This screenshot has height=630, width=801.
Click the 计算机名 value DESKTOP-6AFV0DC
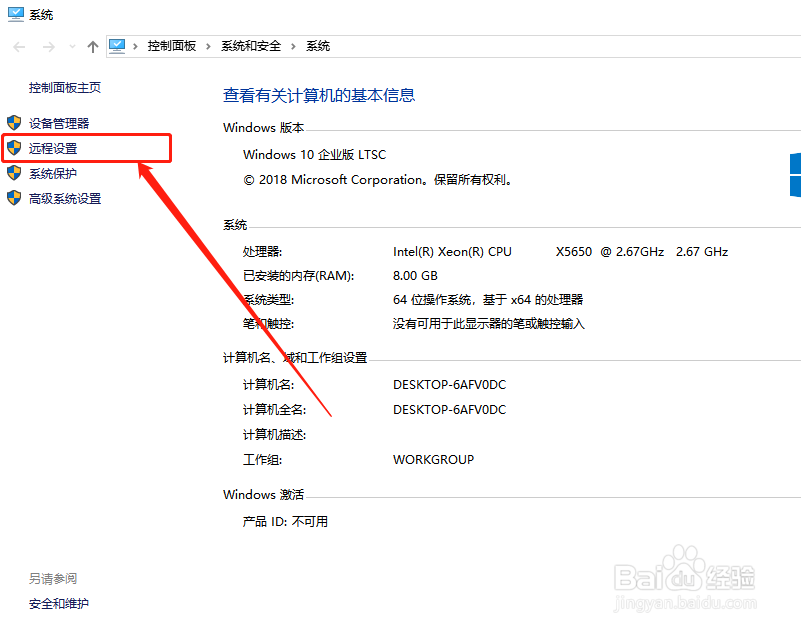[450, 384]
